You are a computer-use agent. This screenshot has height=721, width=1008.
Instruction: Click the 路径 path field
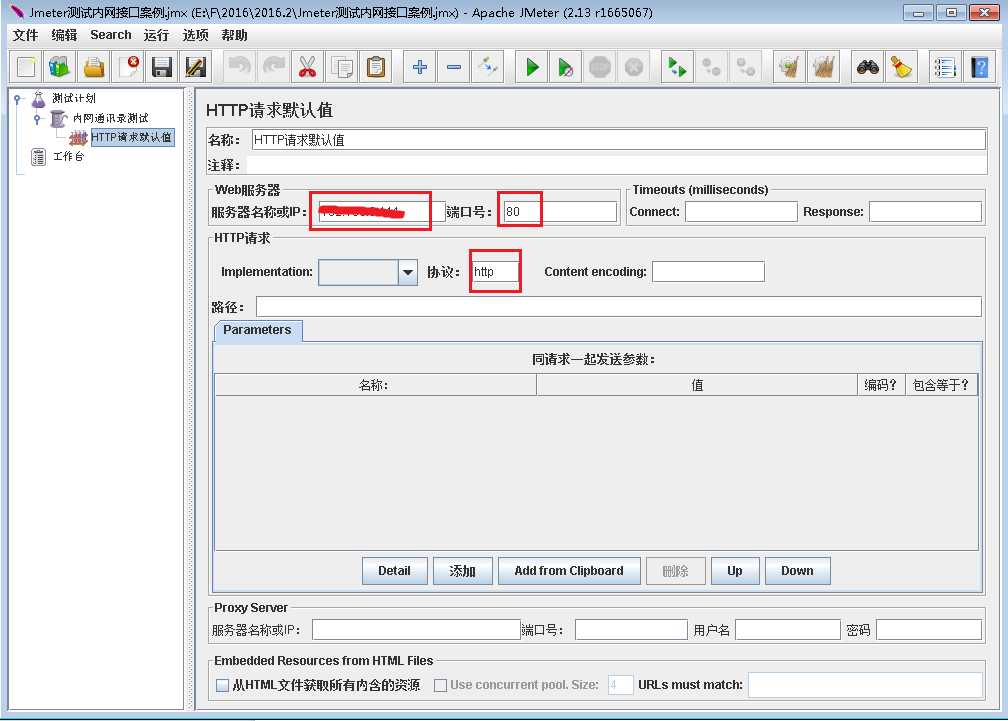(x=618, y=307)
